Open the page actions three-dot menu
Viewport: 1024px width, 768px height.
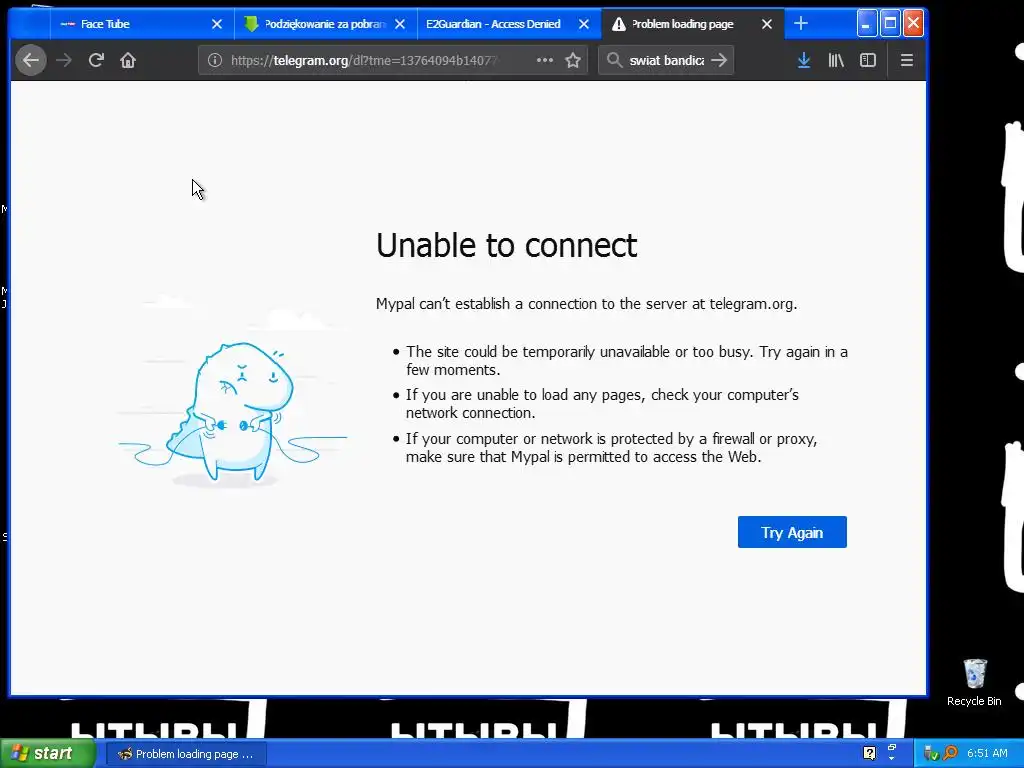(x=545, y=60)
